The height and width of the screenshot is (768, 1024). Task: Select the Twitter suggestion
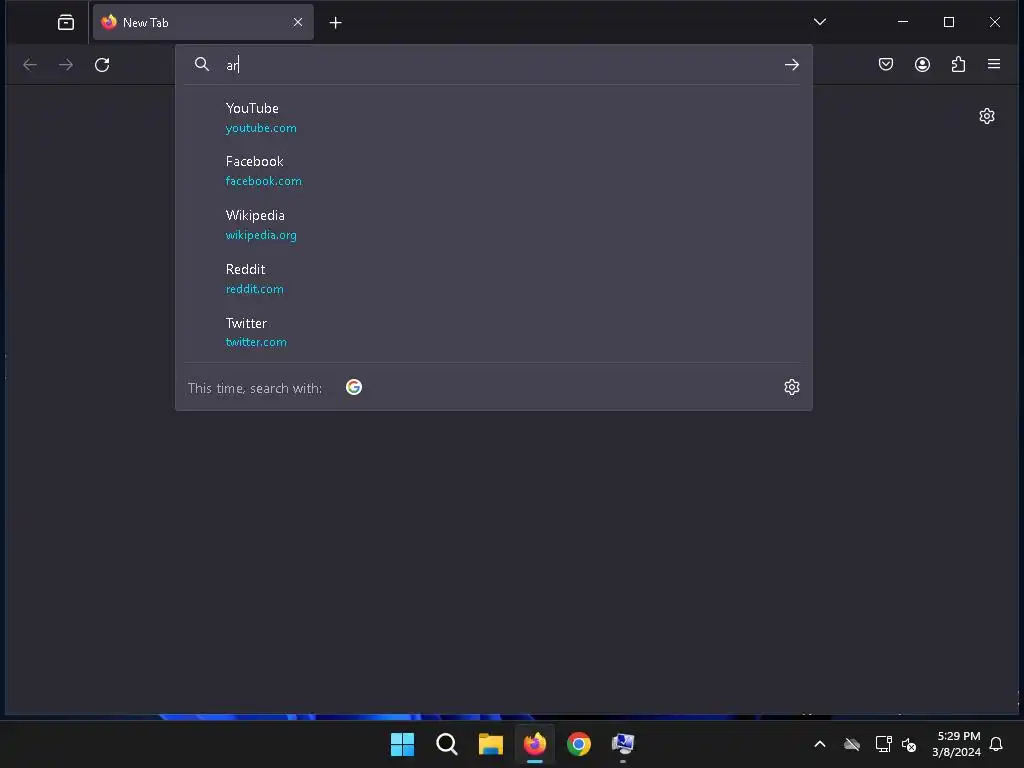click(x=494, y=332)
